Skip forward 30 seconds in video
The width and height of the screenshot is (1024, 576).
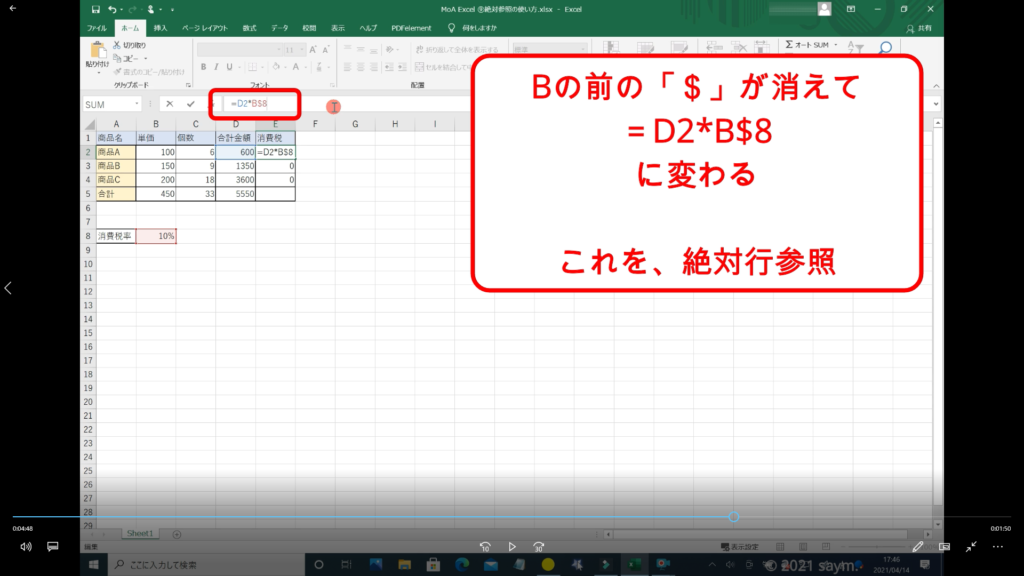pyautogui.click(x=539, y=547)
